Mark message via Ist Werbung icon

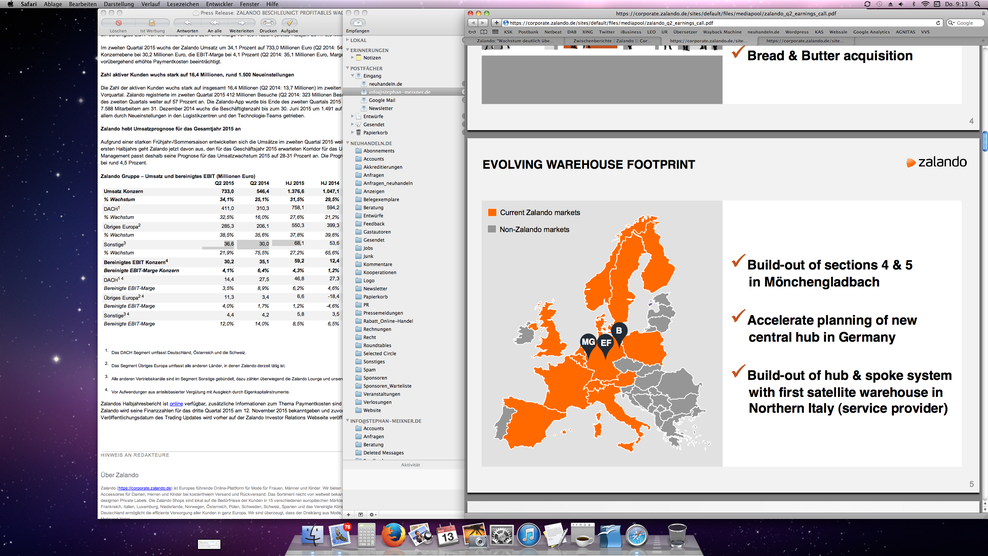tap(152, 23)
